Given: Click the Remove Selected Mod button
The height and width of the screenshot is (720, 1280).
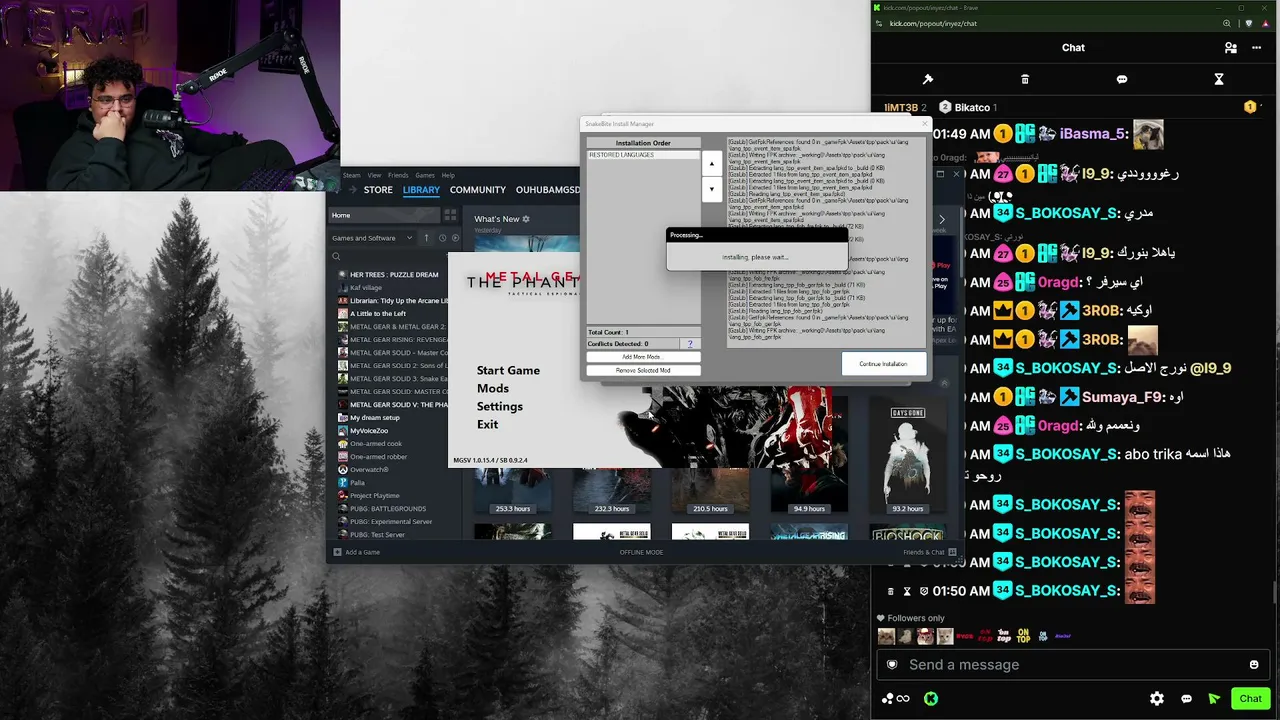Looking at the screenshot, I should click(643, 370).
